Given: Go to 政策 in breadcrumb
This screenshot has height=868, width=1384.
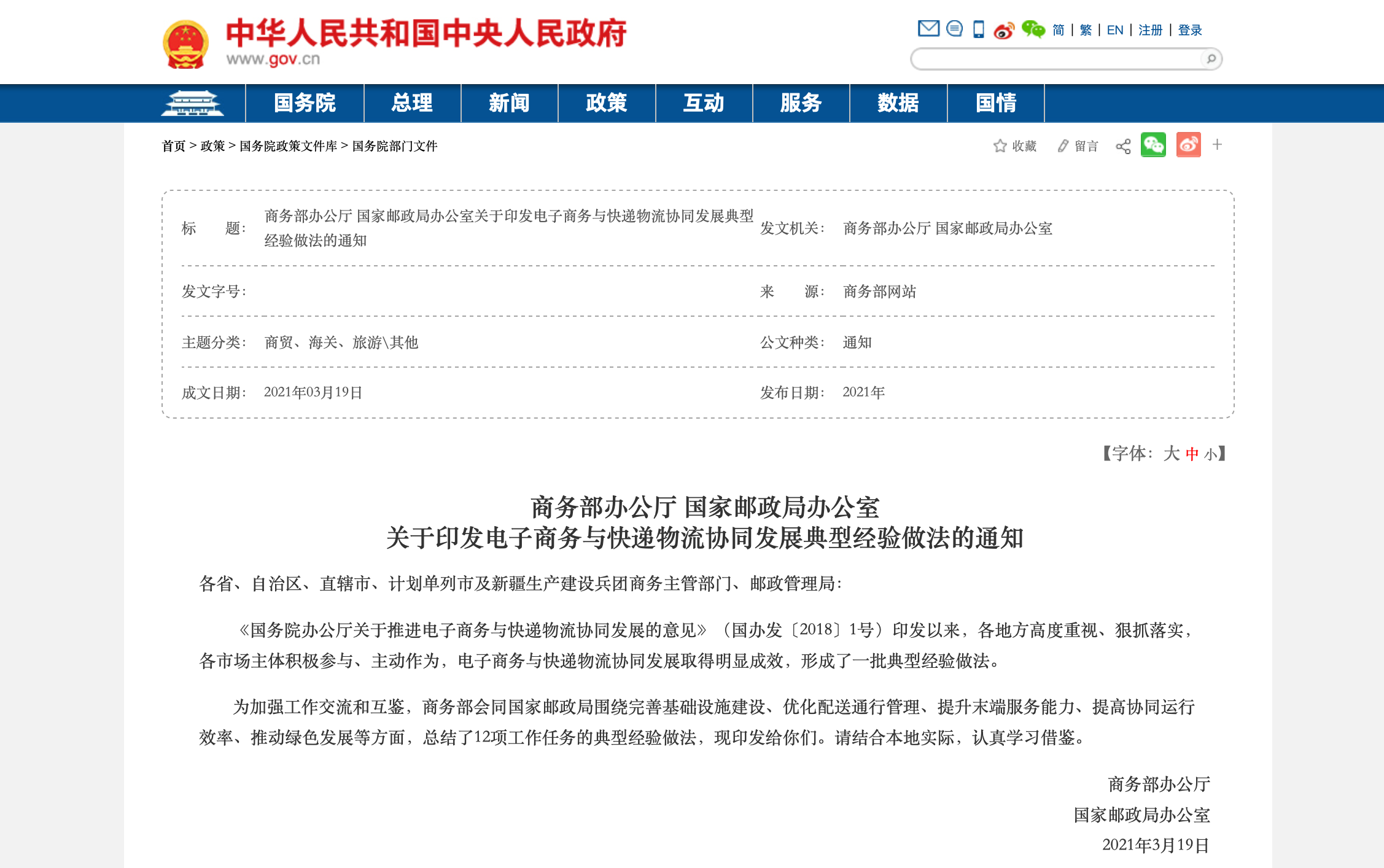Looking at the screenshot, I should [212, 146].
